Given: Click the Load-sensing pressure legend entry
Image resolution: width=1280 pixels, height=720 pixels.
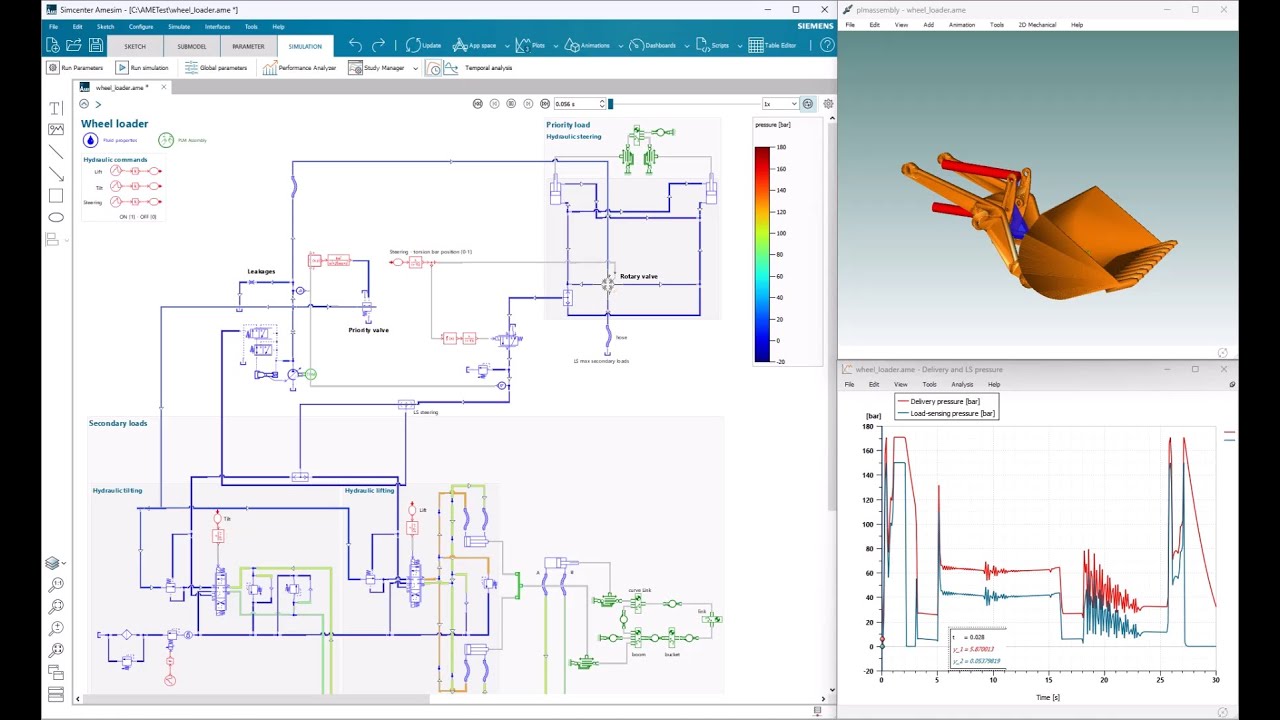Looking at the screenshot, I should [x=944, y=413].
